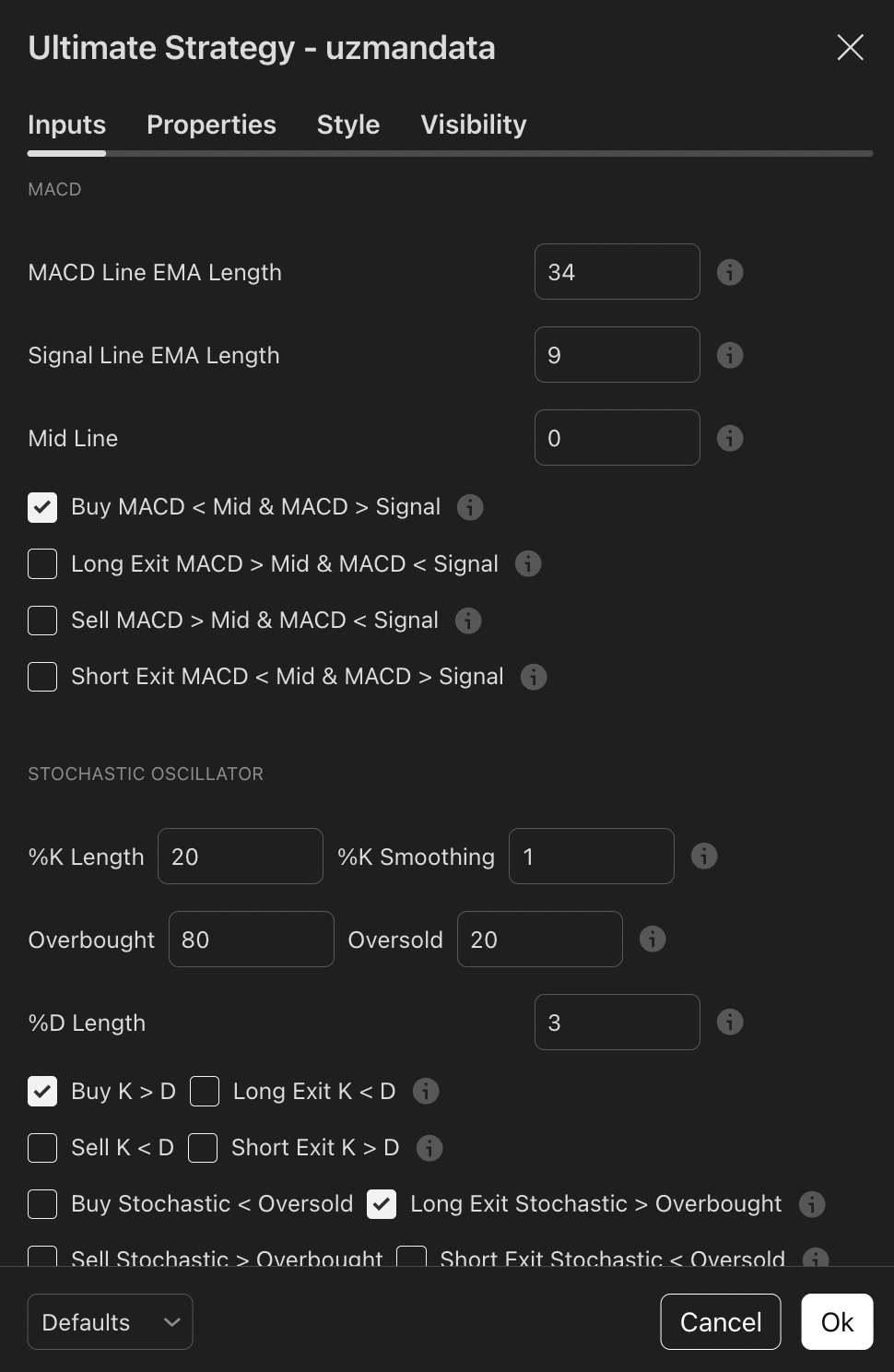Click info icon next to %D Length
Viewport: 894px width, 1372px height.
730,1023
